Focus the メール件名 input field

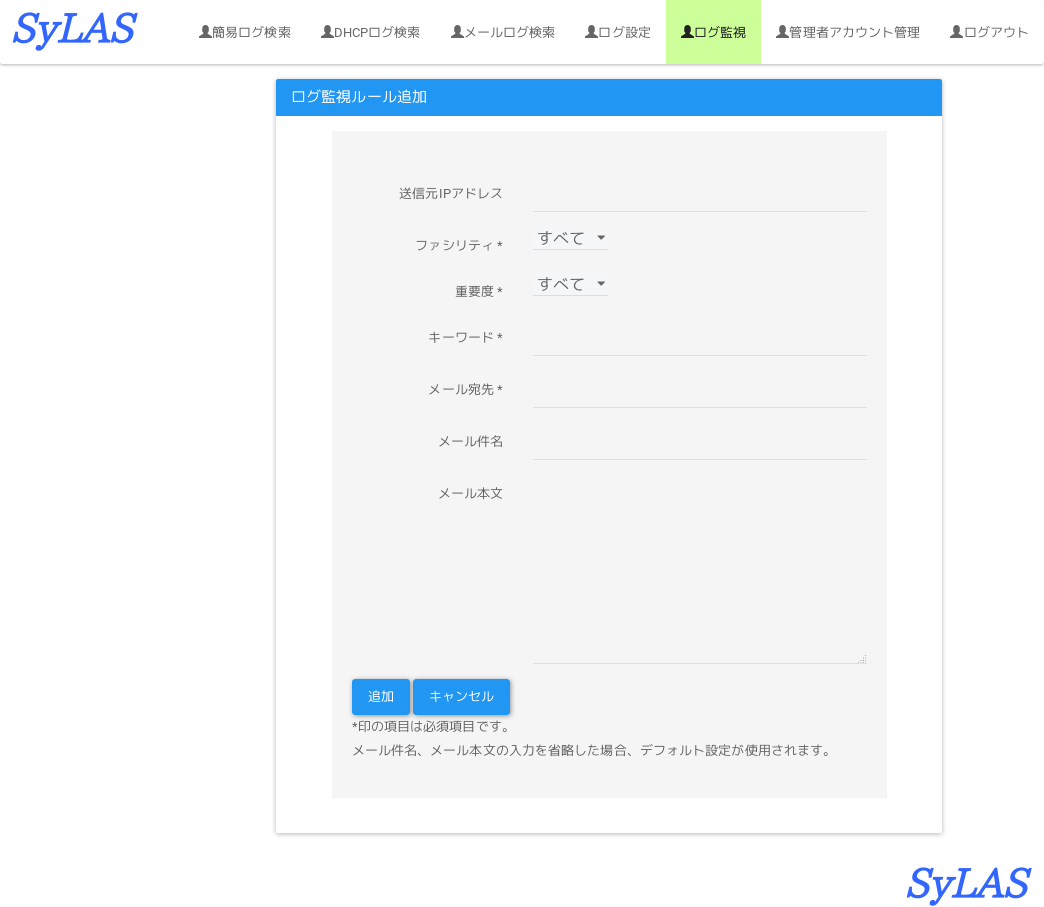pos(699,444)
